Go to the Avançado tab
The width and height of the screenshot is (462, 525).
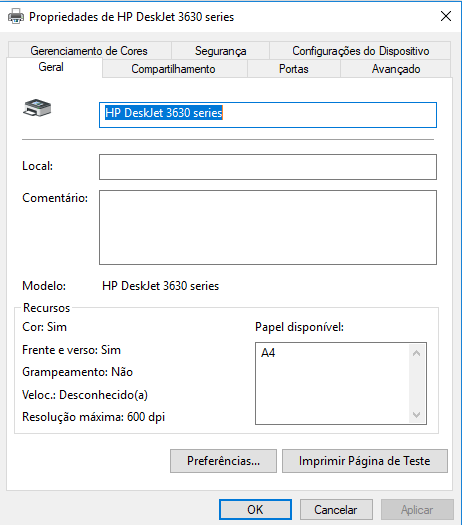coord(396,69)
